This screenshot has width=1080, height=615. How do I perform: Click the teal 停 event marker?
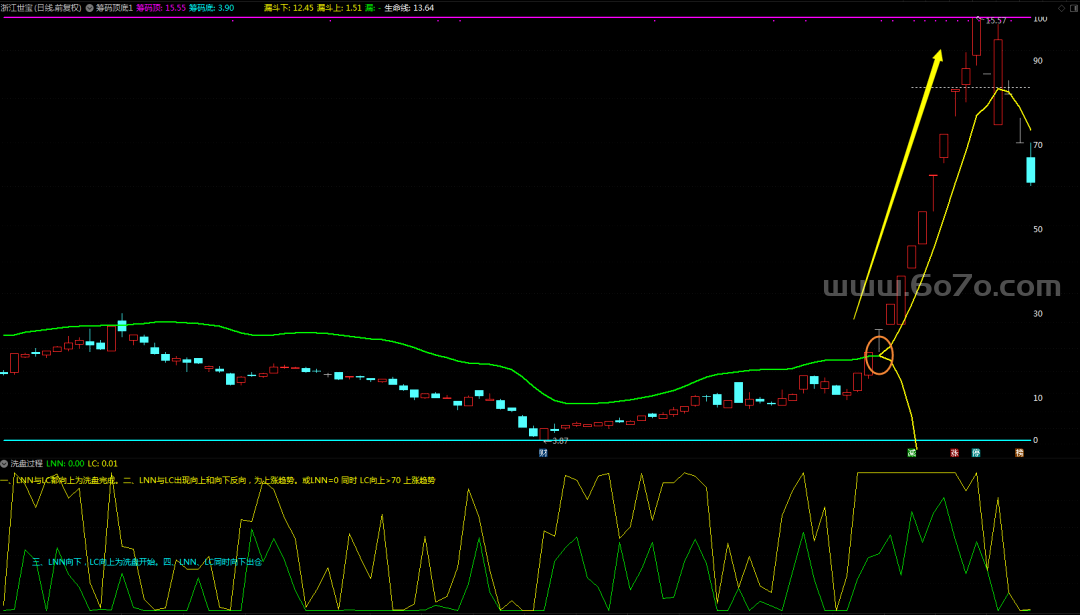pos(976,453)
